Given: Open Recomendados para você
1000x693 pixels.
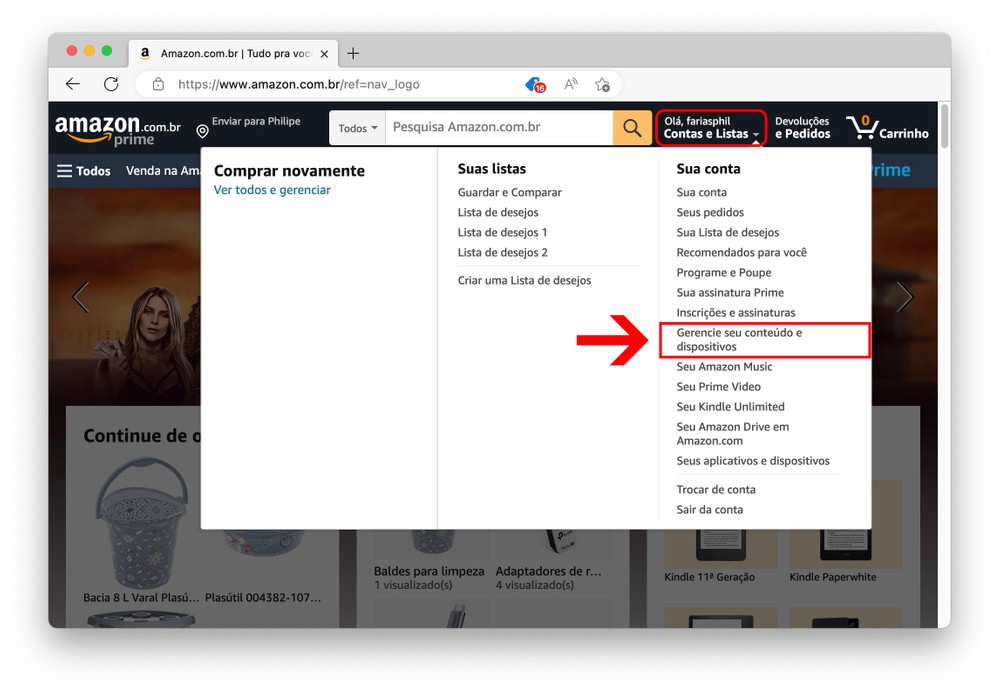Looking at the screenshot, I should tap(742, 252).
